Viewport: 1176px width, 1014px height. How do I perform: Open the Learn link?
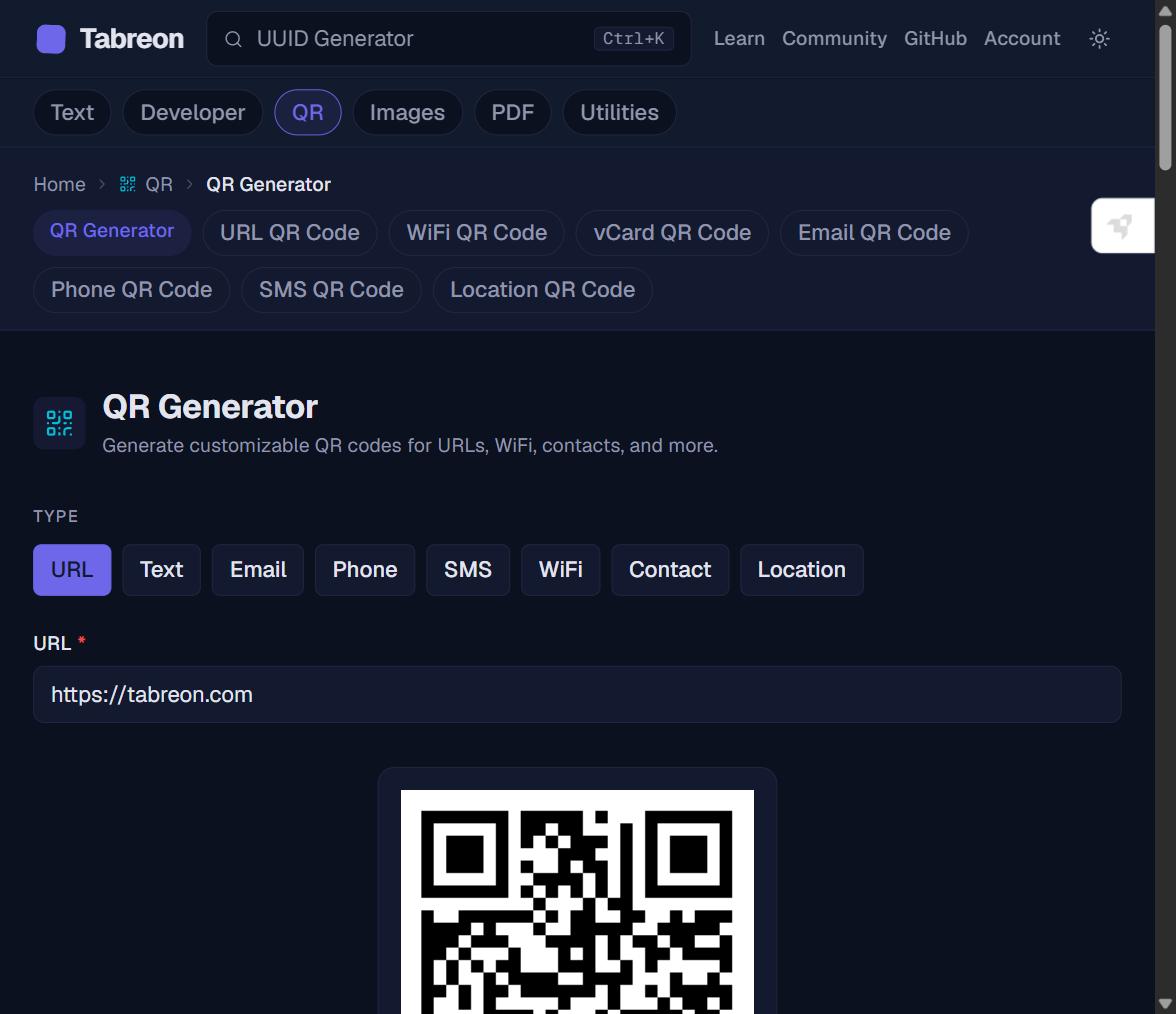click(739, 39)
